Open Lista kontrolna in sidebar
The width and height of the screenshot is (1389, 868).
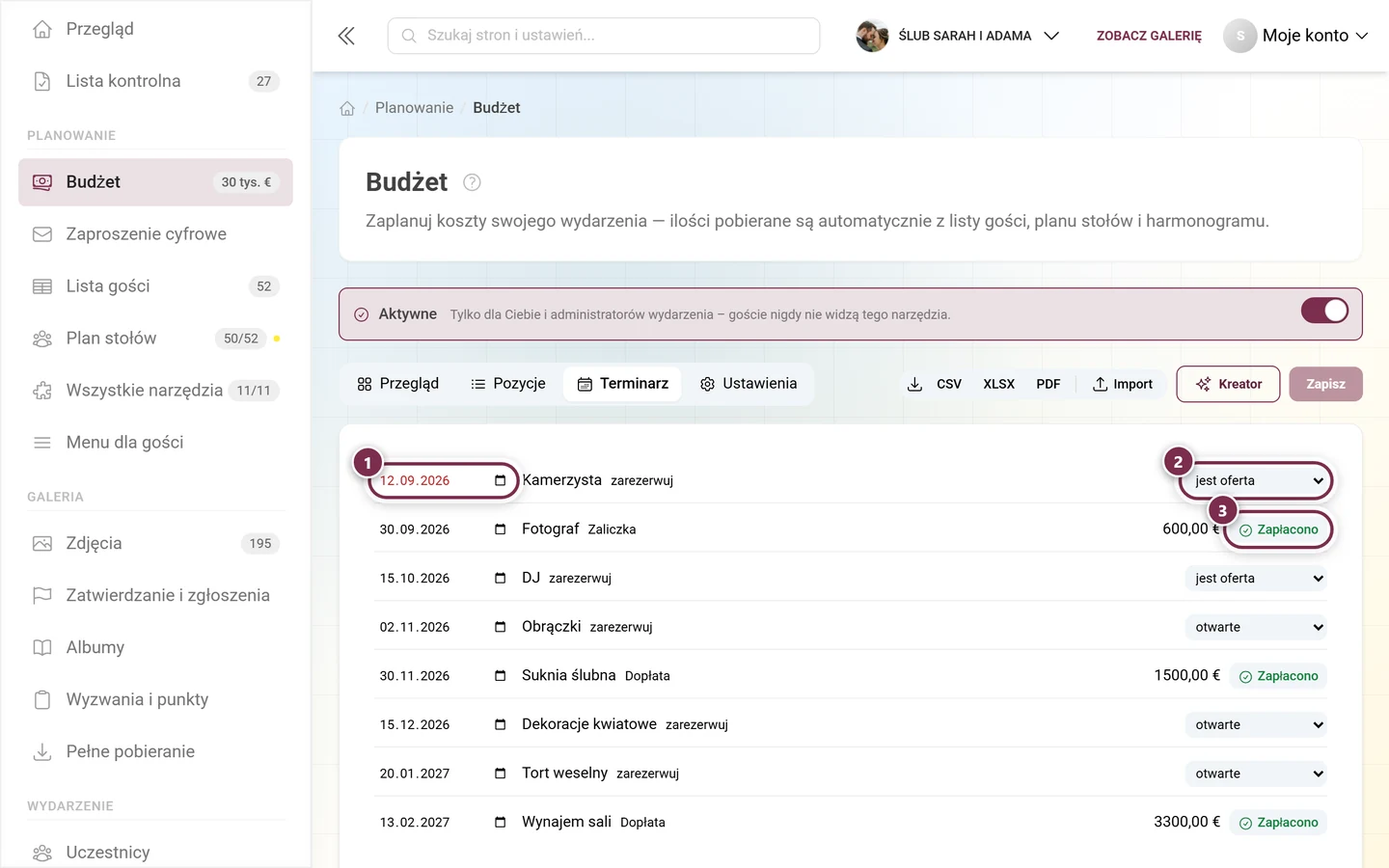pyautogui.click(x=155, y=81)
